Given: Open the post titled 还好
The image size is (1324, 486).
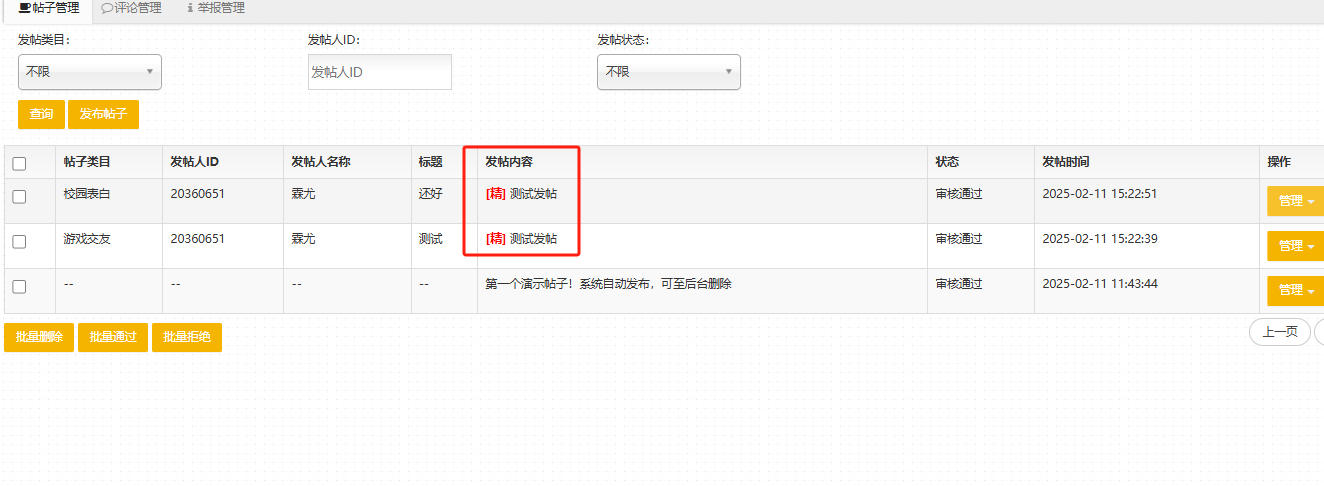Looking at the screenshot, I should pyautogui.click(x=431, y=194).
